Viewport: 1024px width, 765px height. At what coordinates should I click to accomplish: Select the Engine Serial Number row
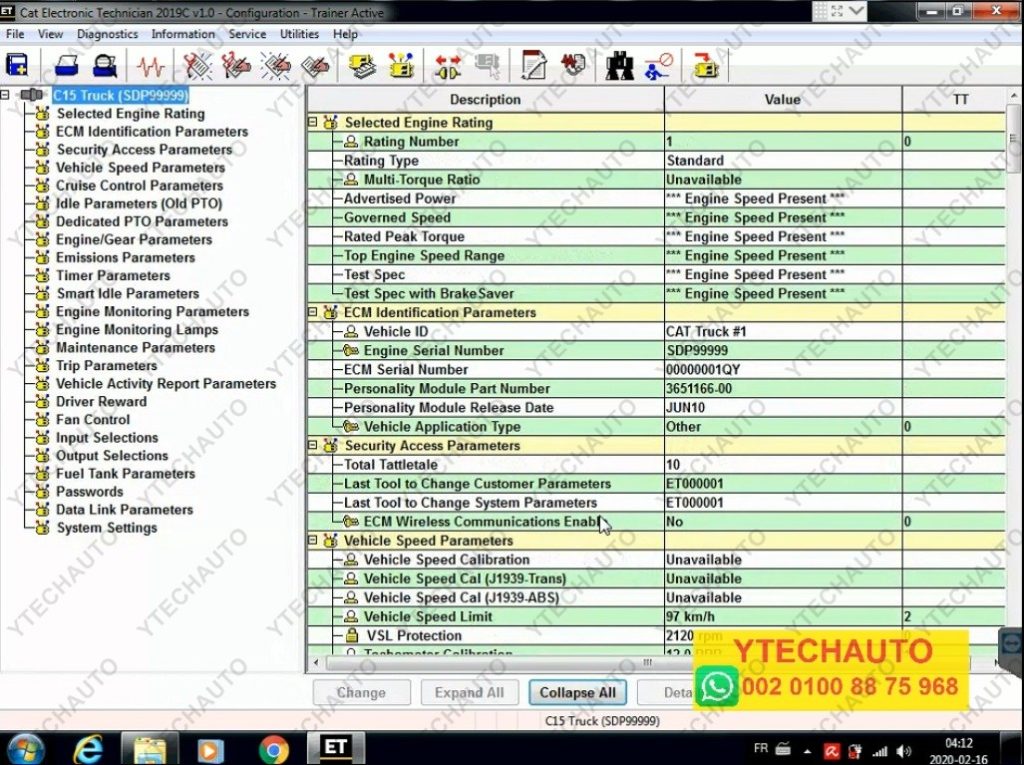[x=656, y=350]
